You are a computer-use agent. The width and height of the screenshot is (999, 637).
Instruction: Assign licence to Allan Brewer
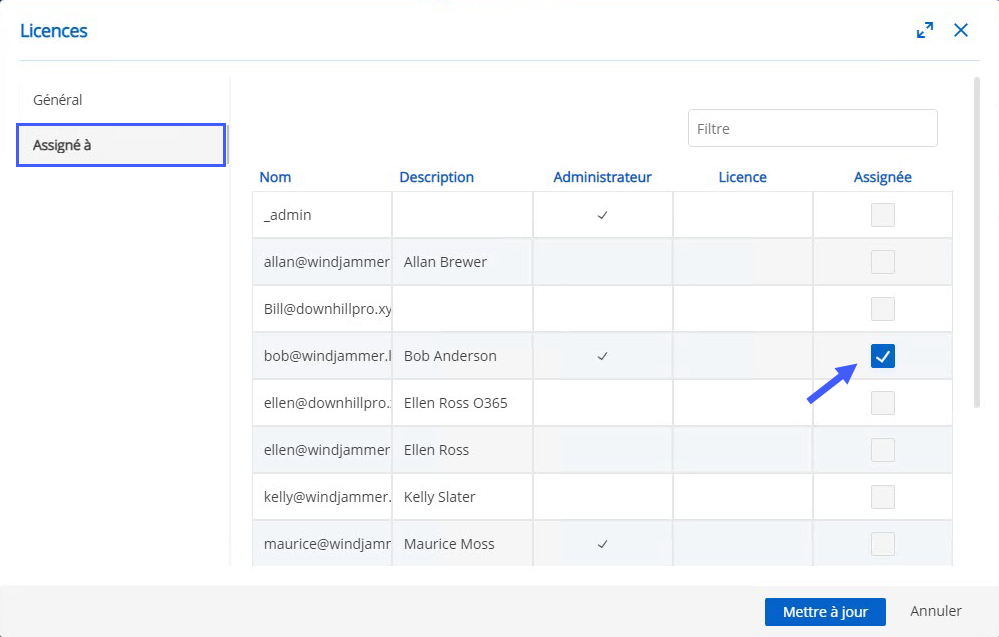[x=882, y=262]
